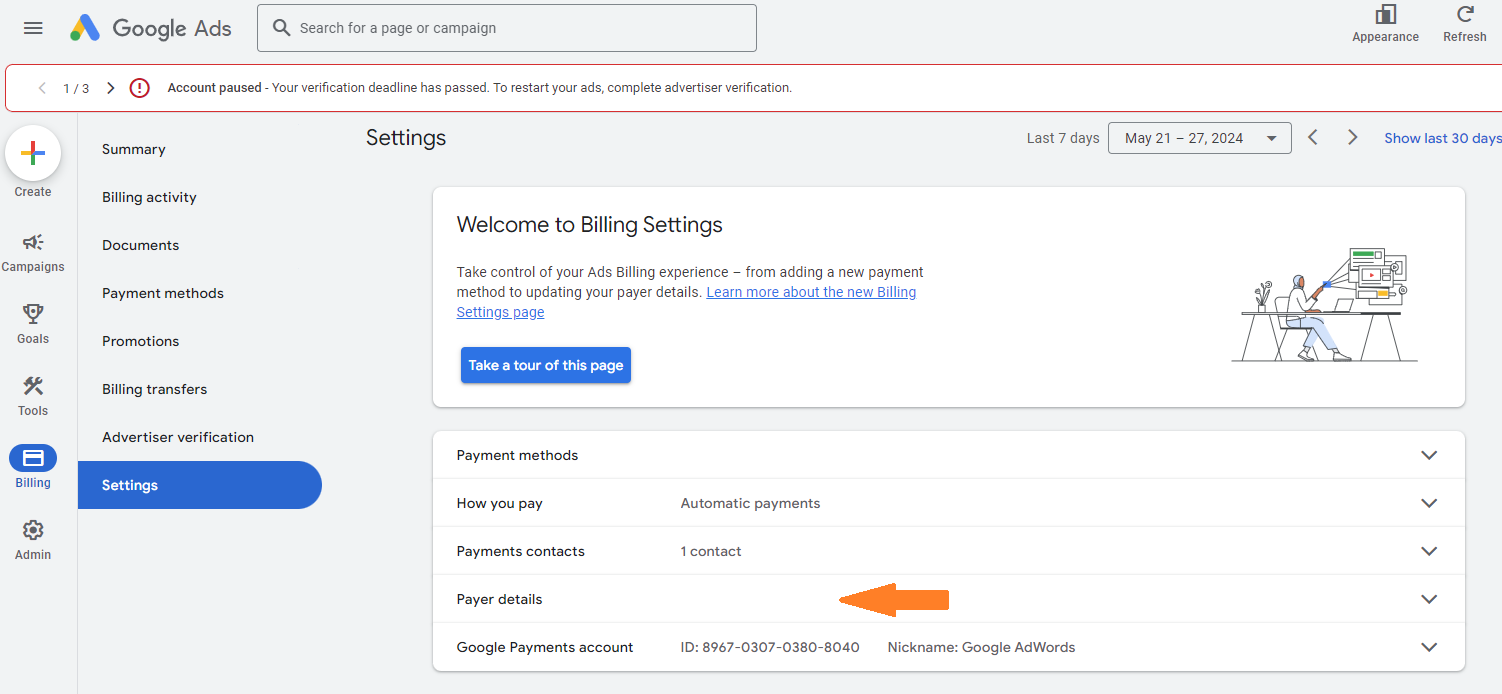The width and height of the screenshot is (1502, 694).
Task: Click the search magnifier icon
Action: (282, 28)
